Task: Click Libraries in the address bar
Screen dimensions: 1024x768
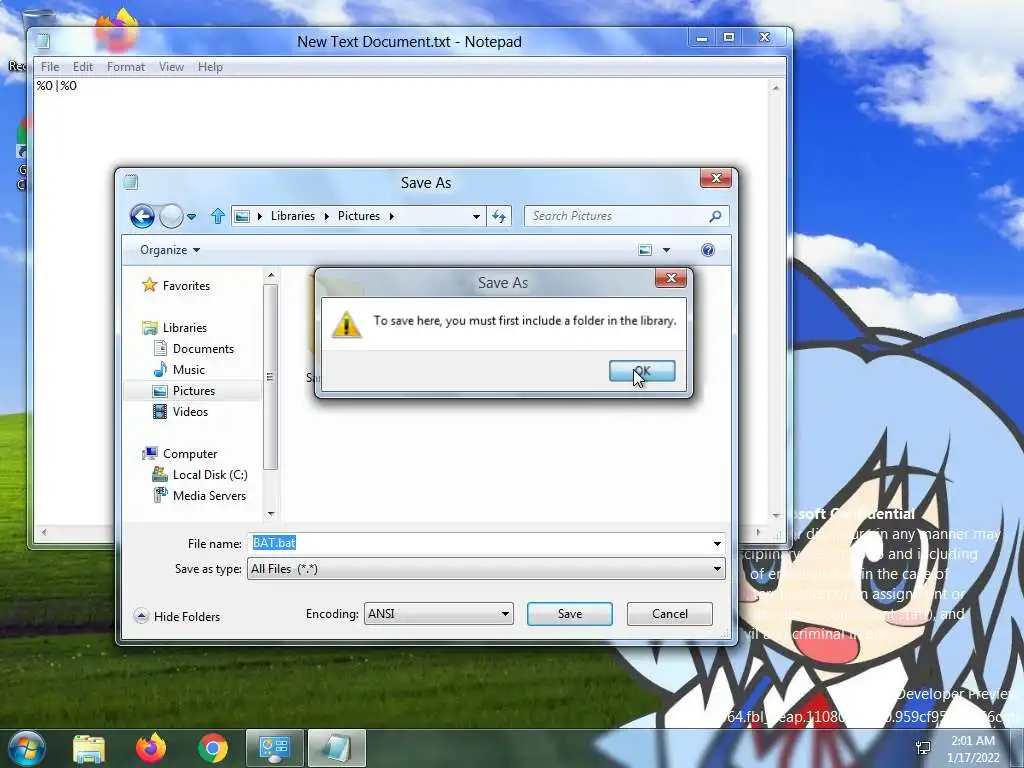Action: click(x=293, y=216)
